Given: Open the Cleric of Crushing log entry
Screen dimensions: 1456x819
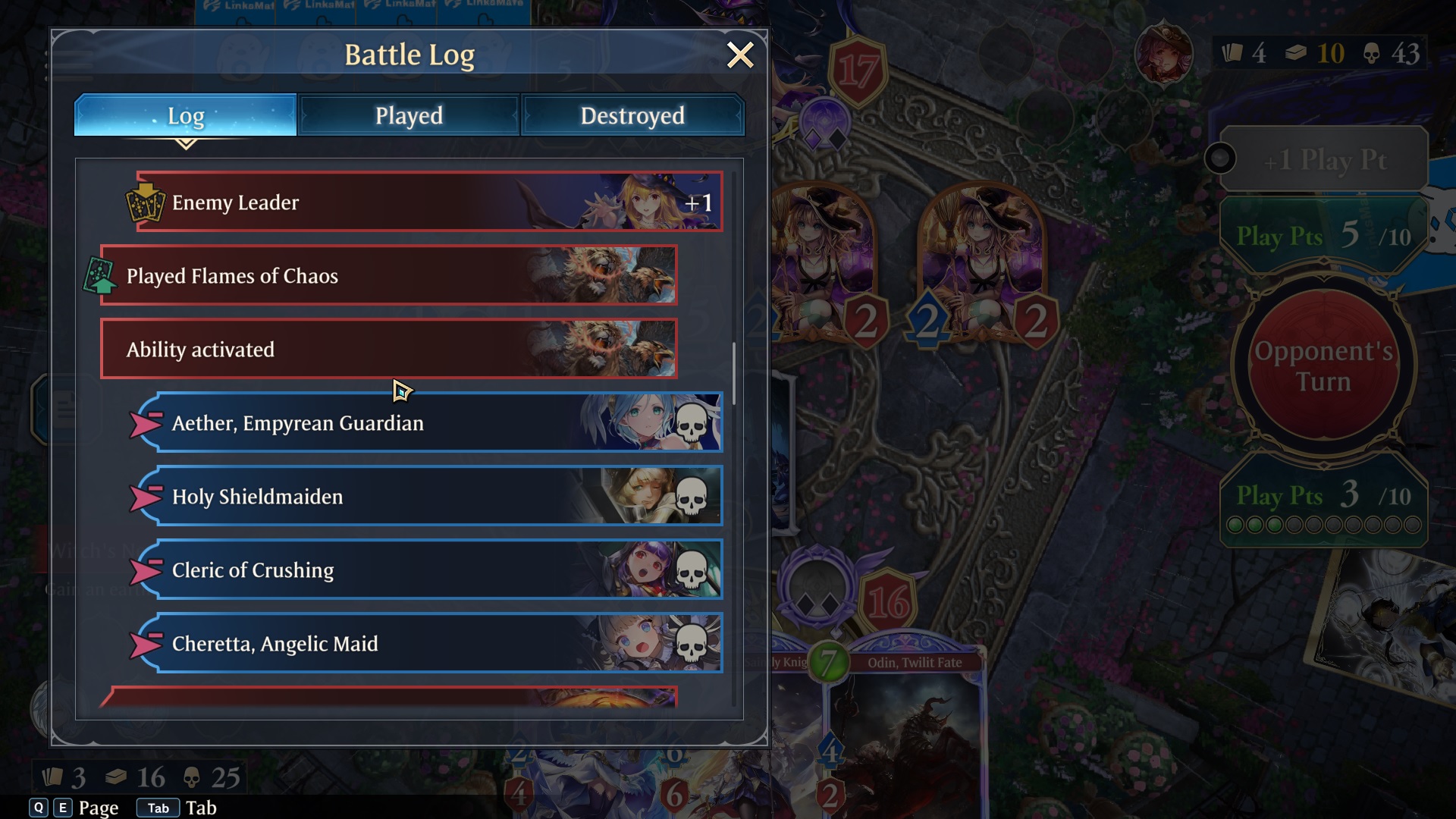Looking at the screenshot, I should (x=429, y=570).
